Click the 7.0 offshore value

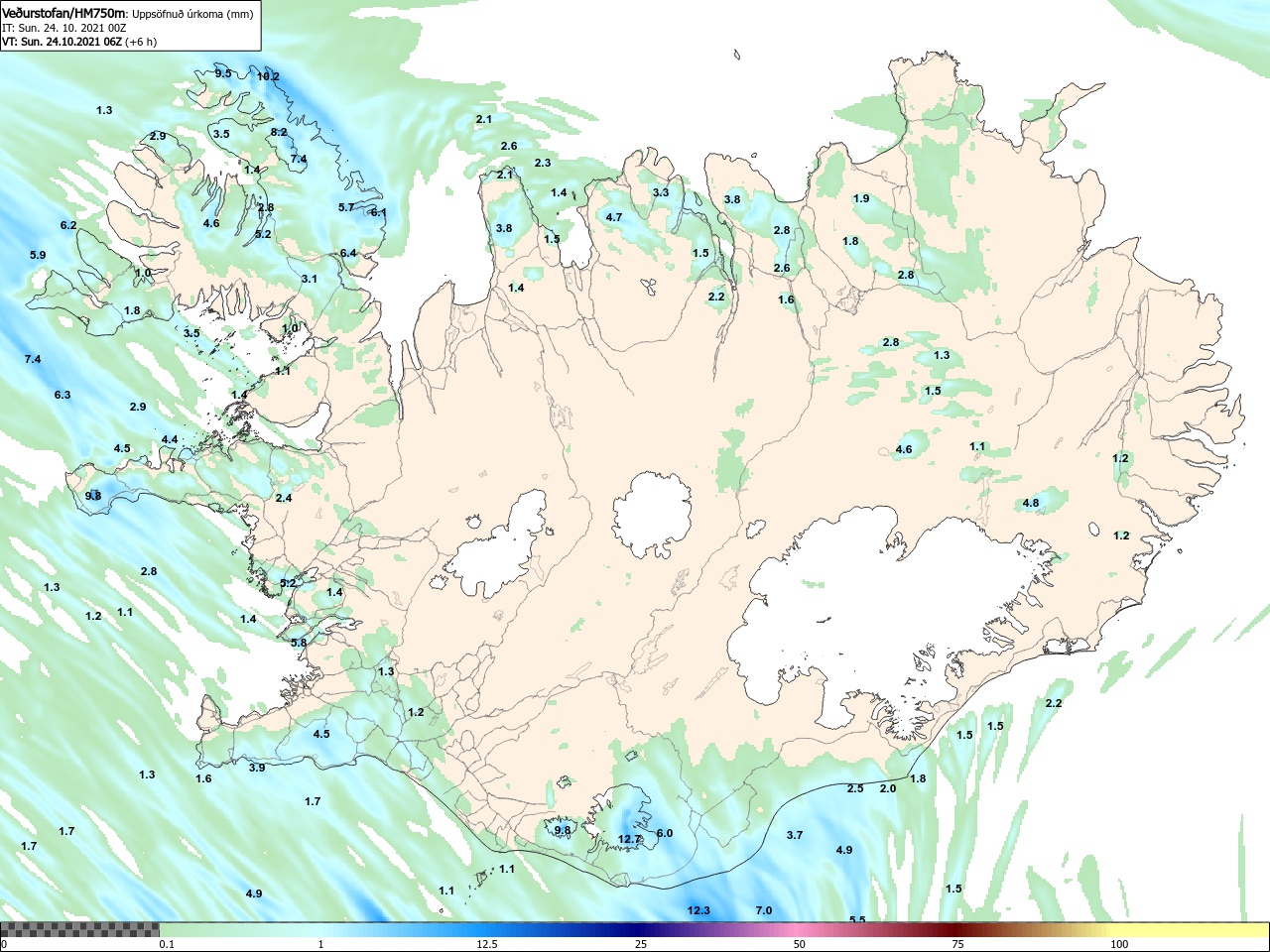pos(764,910)
